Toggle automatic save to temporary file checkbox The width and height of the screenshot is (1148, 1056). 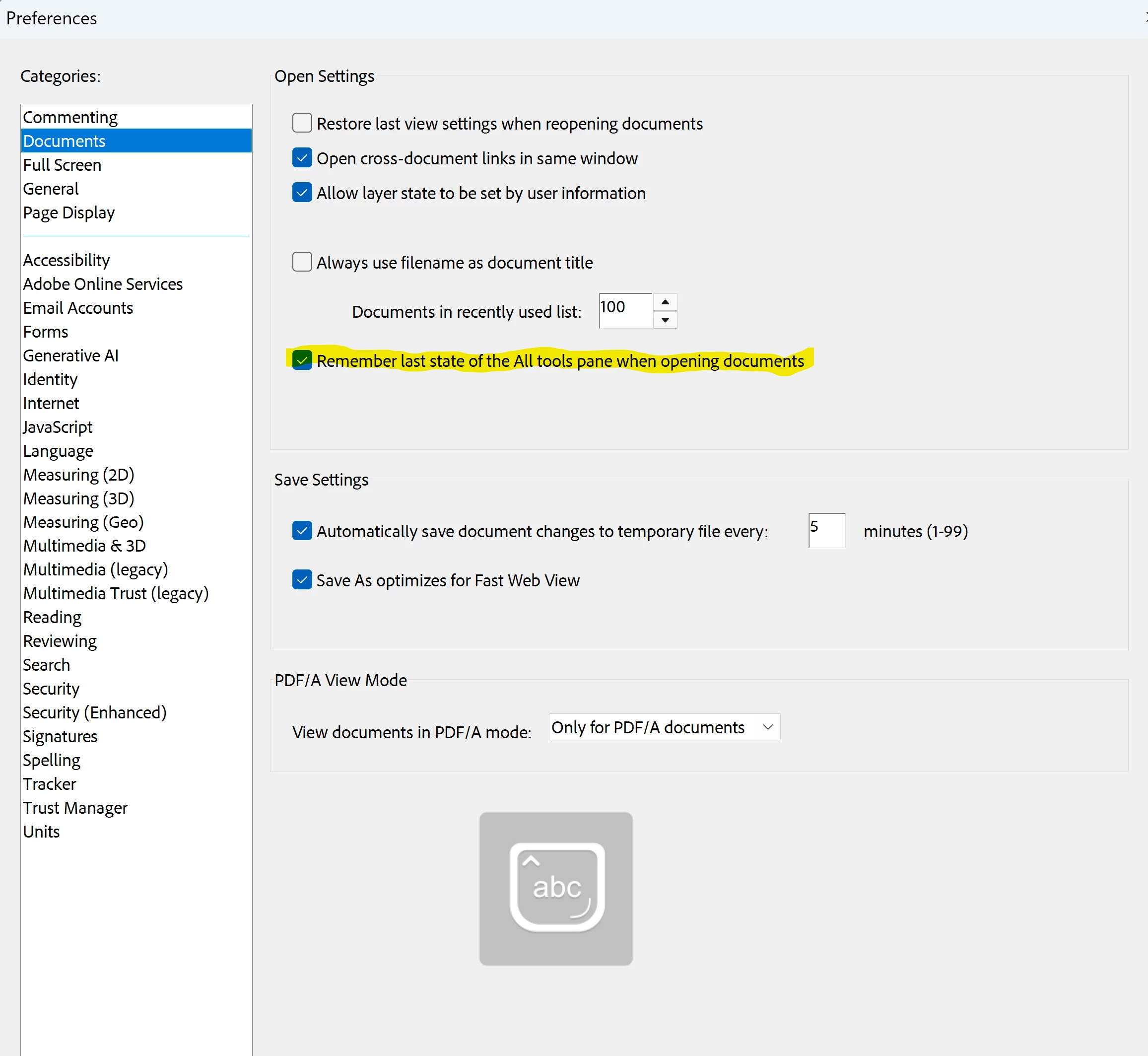coord(302,531)
